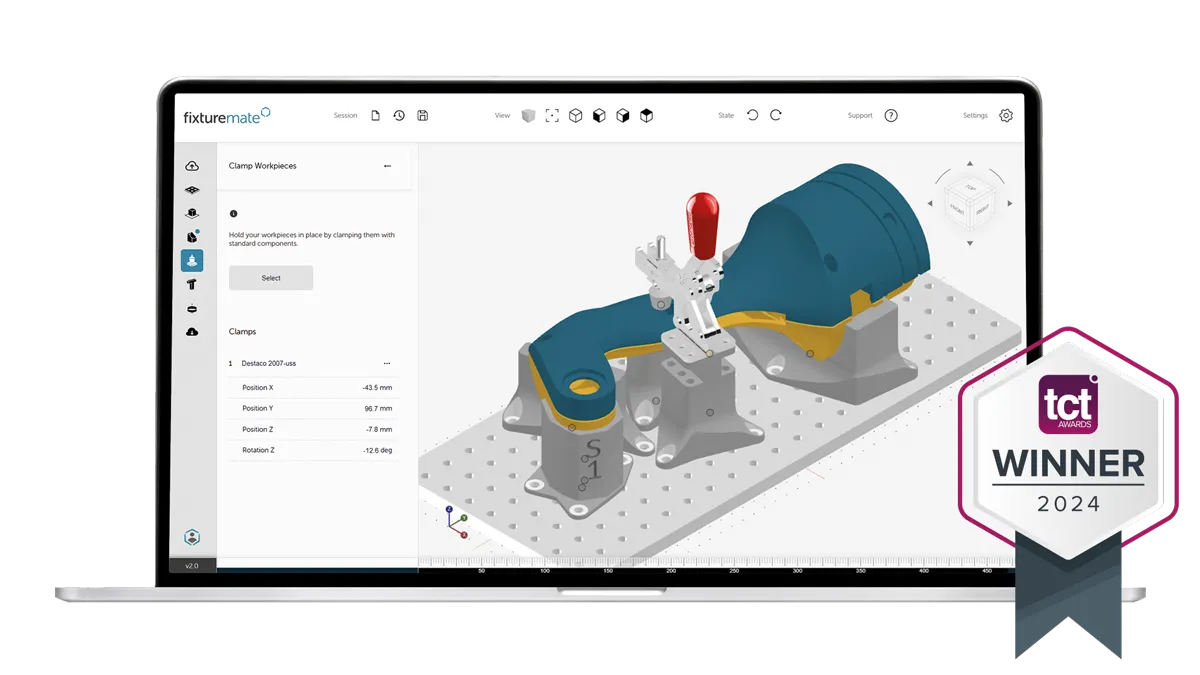Collapse Clamp Workpieces panel with arrow
The height and width of the screenshot is (675, 1200).
click(387, 166)
